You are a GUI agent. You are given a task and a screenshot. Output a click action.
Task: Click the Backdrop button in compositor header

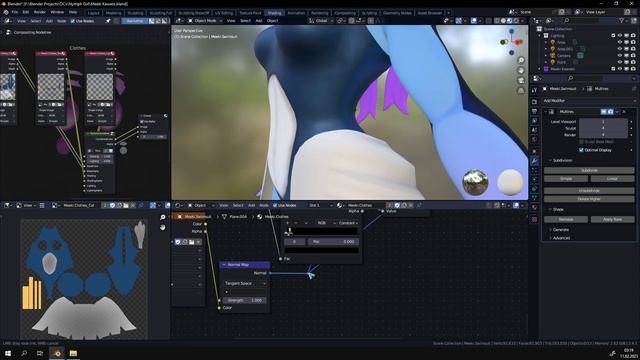pos(135,21)
